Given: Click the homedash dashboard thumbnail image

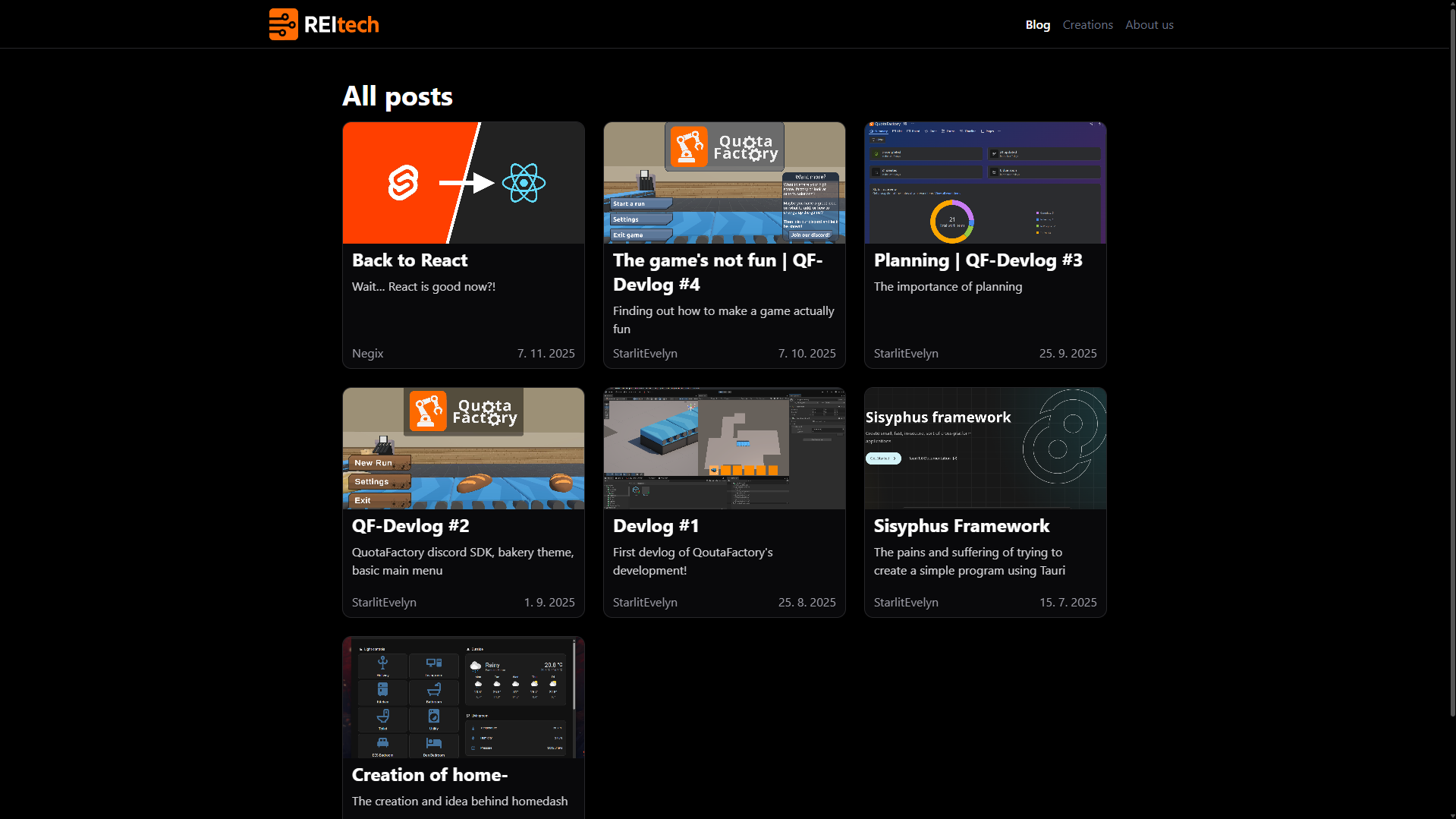Looking at the screenshot, I should click(x=463, y=698).
